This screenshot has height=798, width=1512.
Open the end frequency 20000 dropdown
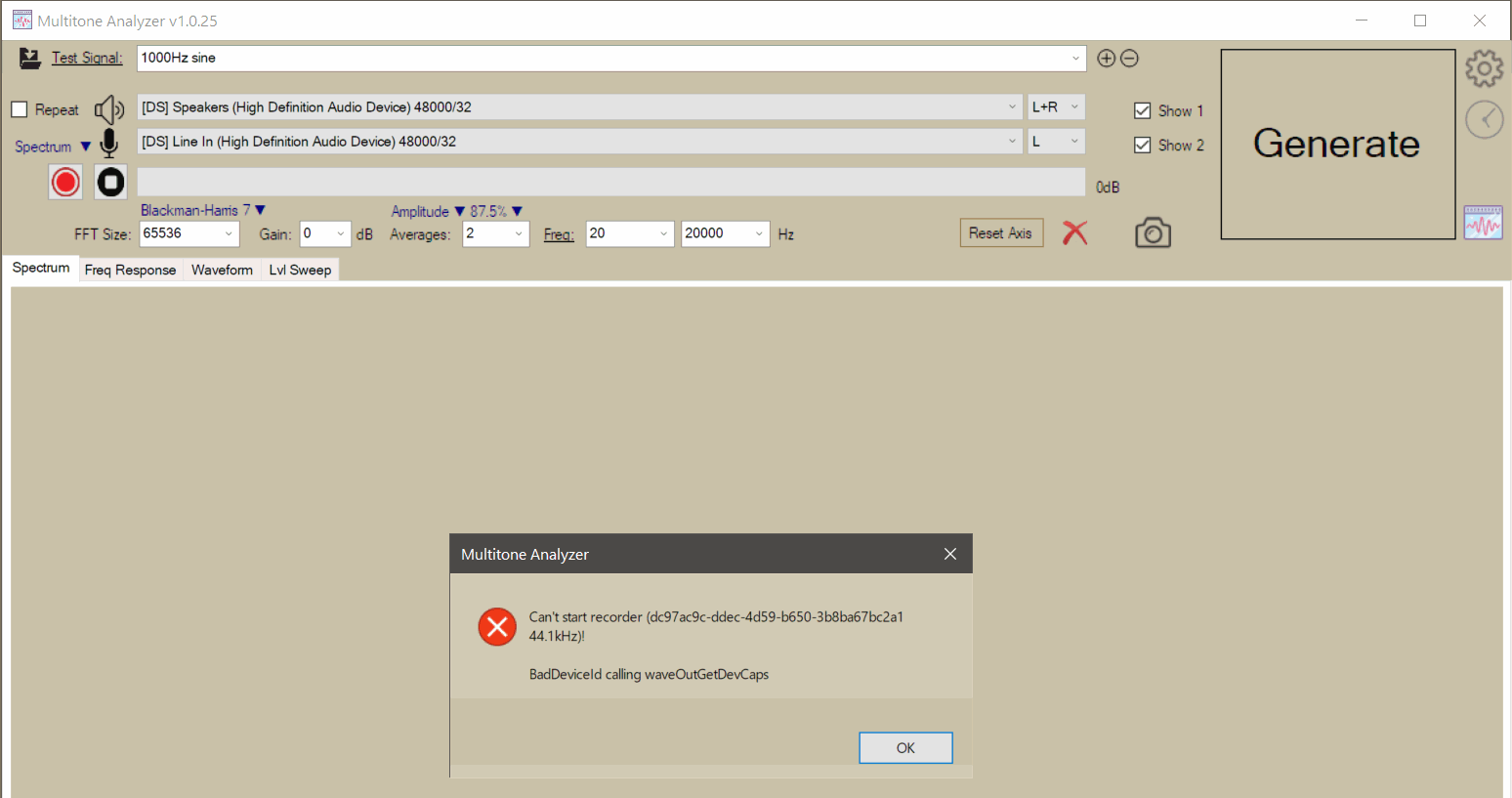coord(759,233)
